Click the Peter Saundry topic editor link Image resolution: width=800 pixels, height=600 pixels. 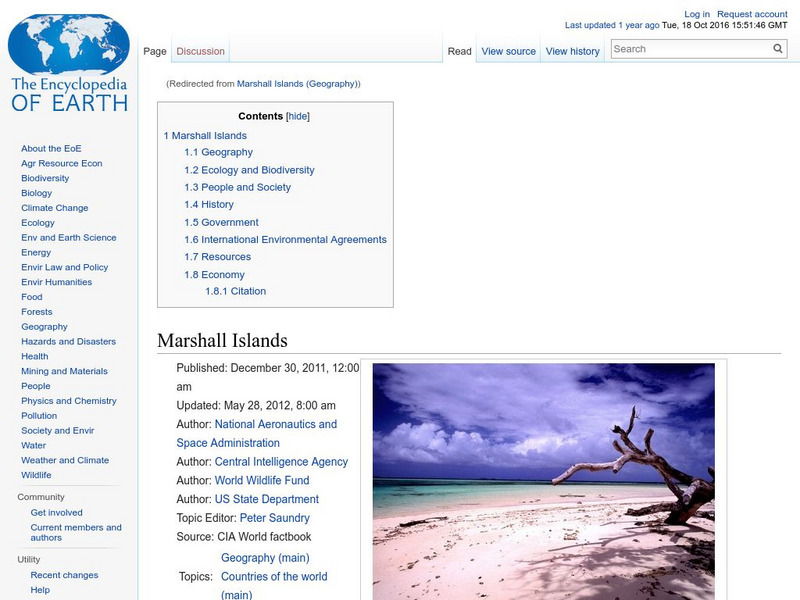(x=274, y=518)
